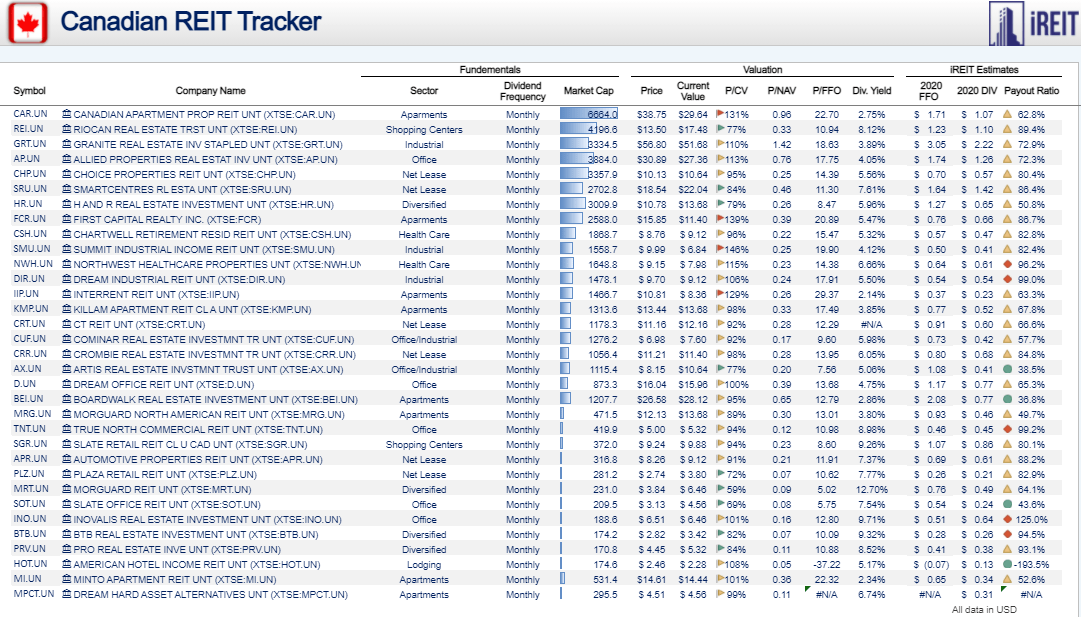Select the stock icon next to Choice Properties REIT
The width and height of the screenshot is (1081, 617).
pyautogui.click(x=67, y=174)
